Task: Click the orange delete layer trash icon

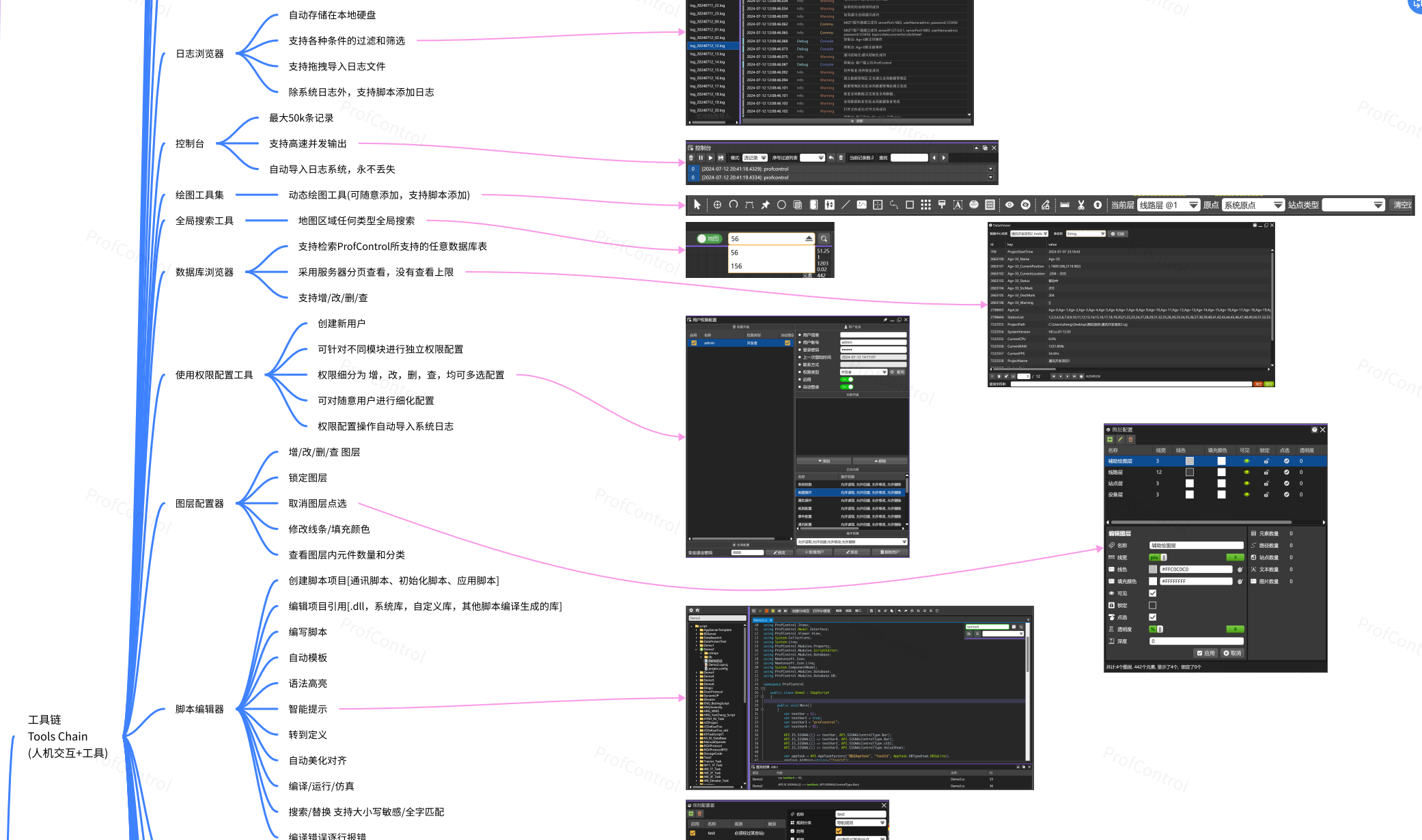Action: point(1130,440)
